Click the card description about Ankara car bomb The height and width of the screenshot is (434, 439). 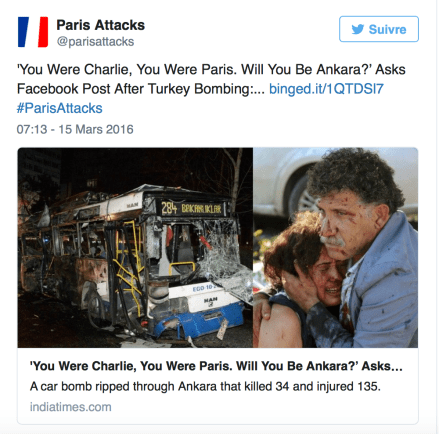pos(205,386)
